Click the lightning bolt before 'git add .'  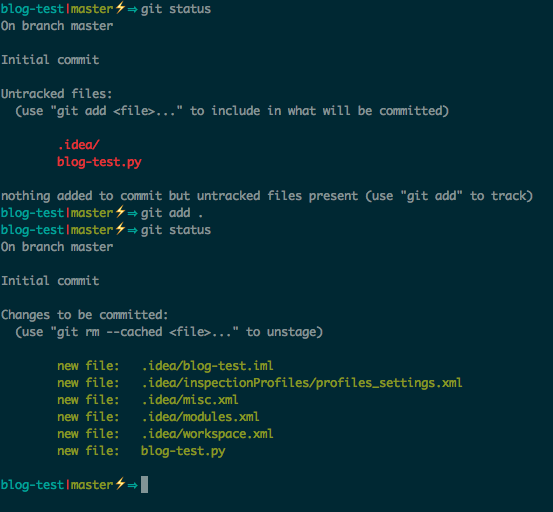click(120, 211)
